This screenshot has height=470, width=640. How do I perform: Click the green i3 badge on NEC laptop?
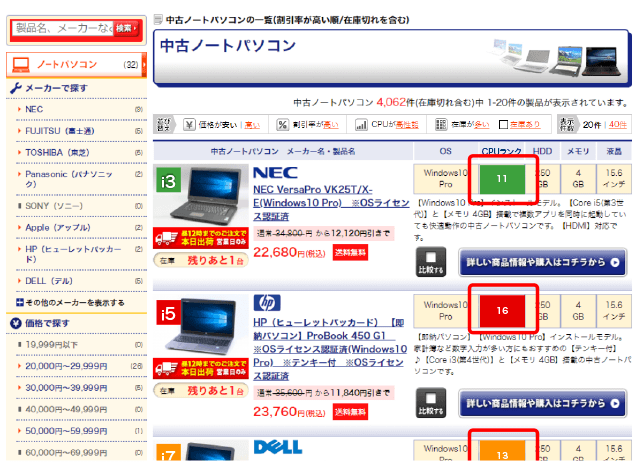coord(168,180)
